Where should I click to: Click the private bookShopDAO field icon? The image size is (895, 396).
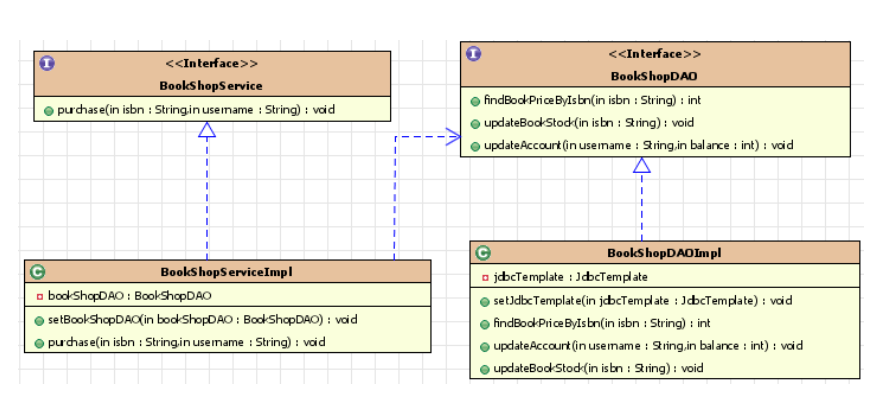click(x=40, y=296)
